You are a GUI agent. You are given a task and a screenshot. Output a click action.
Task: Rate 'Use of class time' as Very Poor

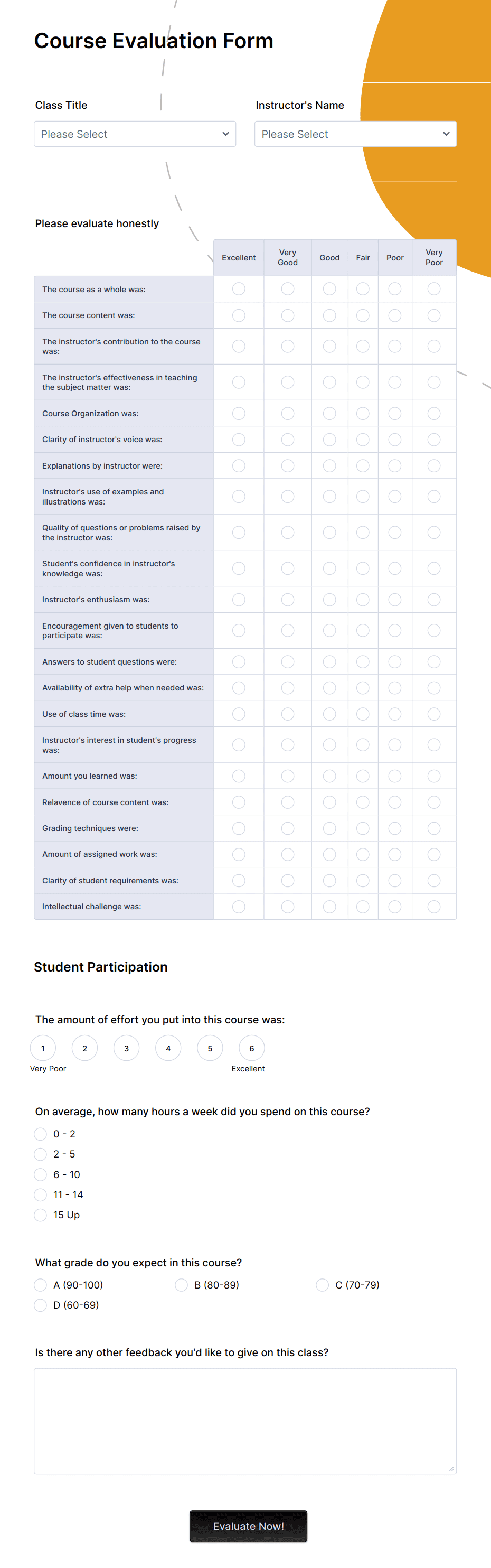click(434, 714)
